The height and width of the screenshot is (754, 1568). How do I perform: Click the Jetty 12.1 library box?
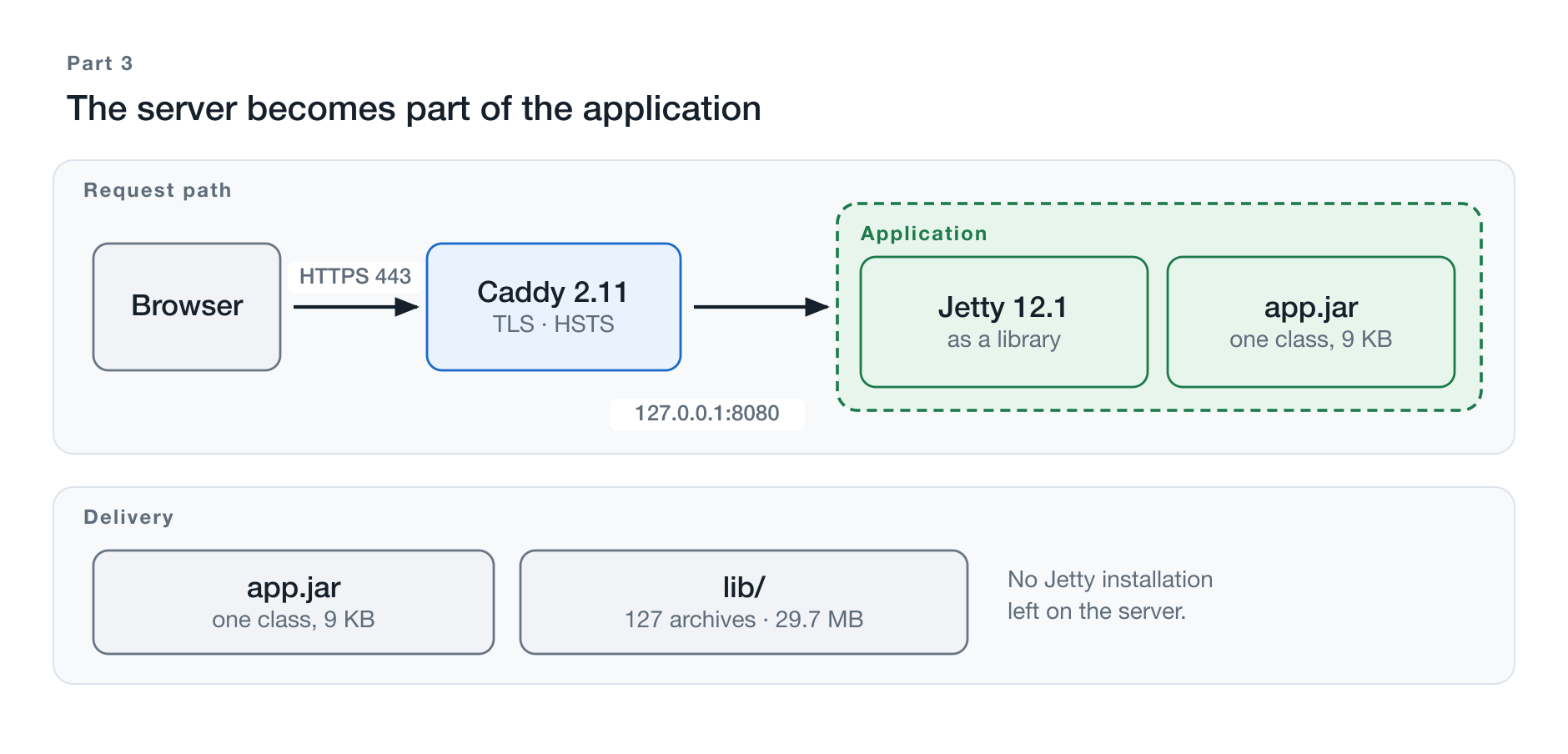pyautogui.click(x=1004, y=322)
